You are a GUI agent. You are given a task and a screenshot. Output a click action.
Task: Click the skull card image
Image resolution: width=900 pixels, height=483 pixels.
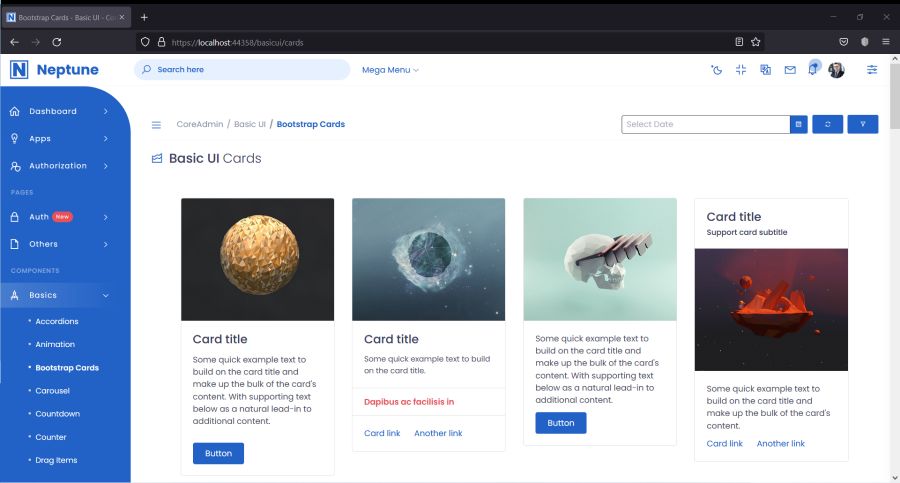tap(600, 260)
